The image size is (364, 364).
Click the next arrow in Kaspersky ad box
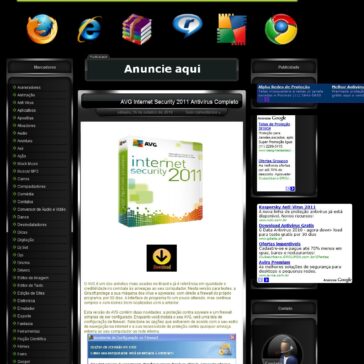[x=266, y=280]
